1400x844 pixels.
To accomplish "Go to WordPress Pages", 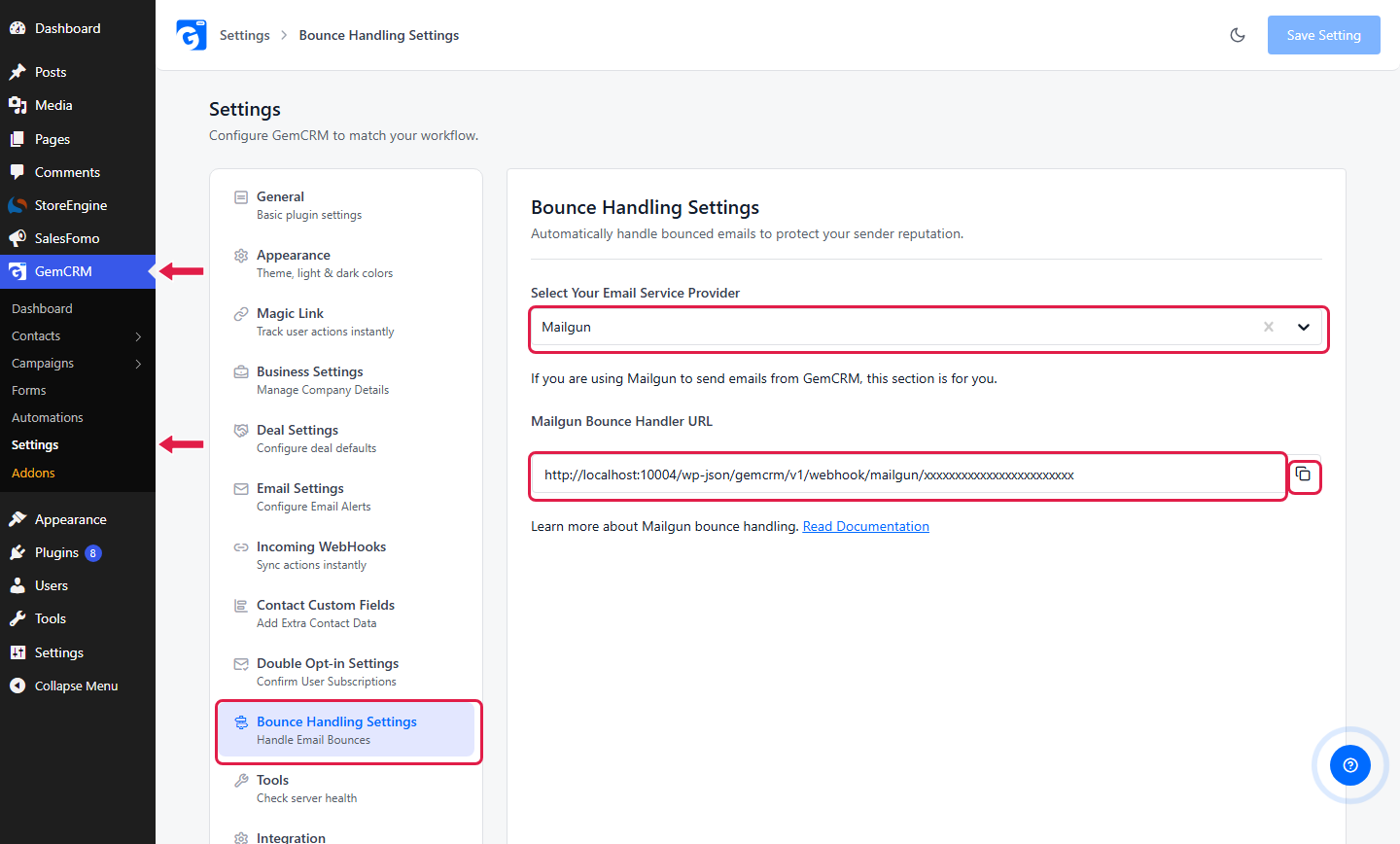I will coord(78,139).
